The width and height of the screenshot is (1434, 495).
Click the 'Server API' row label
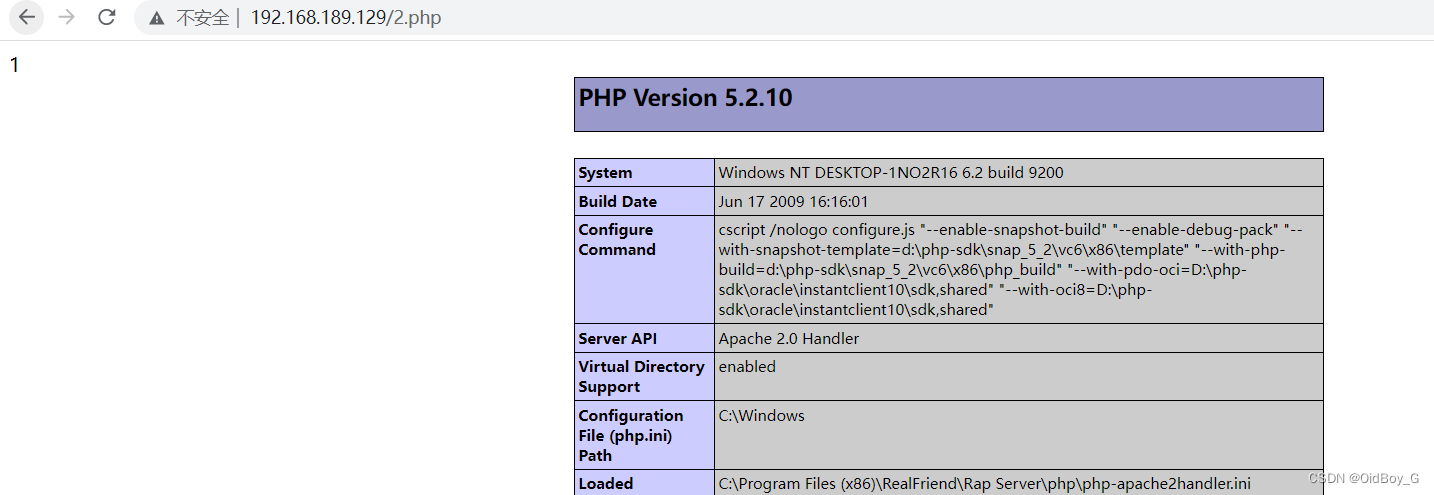click(618, 338)
